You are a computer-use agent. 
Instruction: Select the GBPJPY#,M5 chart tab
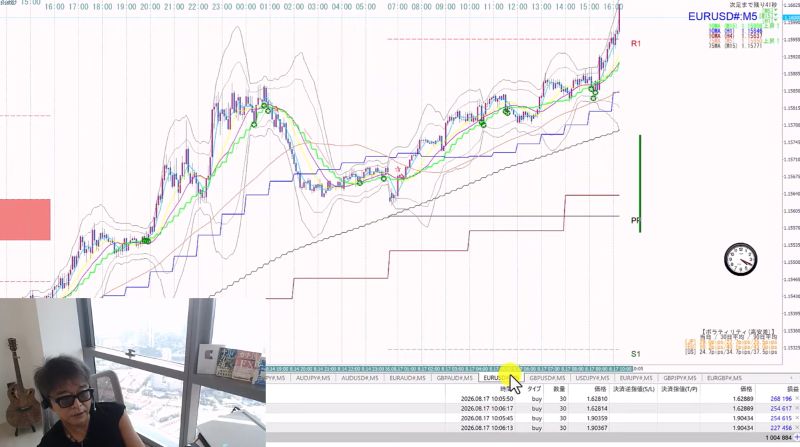680,378
